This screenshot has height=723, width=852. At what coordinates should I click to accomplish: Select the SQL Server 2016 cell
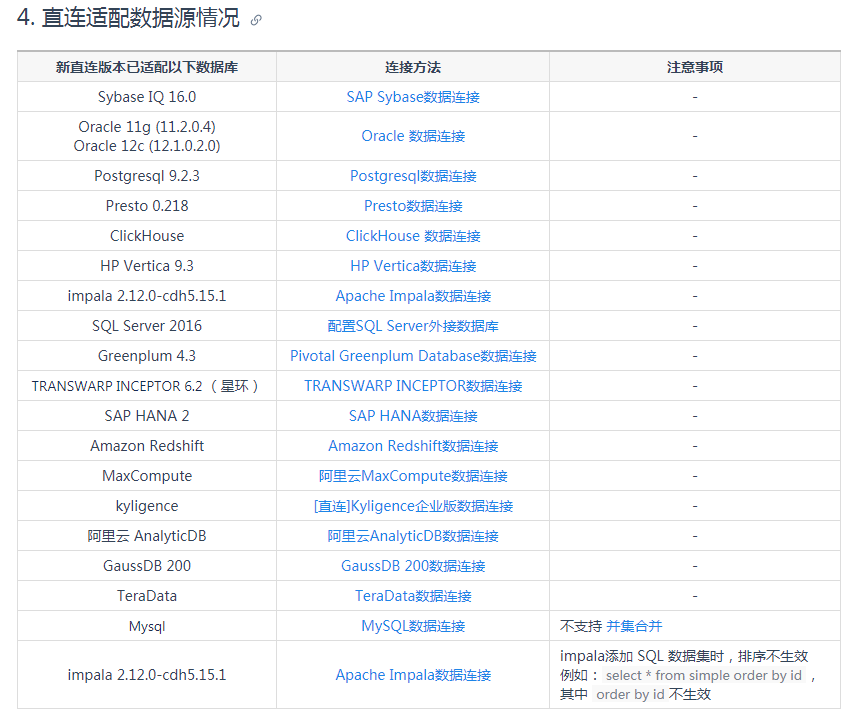(x=147, y=326)
